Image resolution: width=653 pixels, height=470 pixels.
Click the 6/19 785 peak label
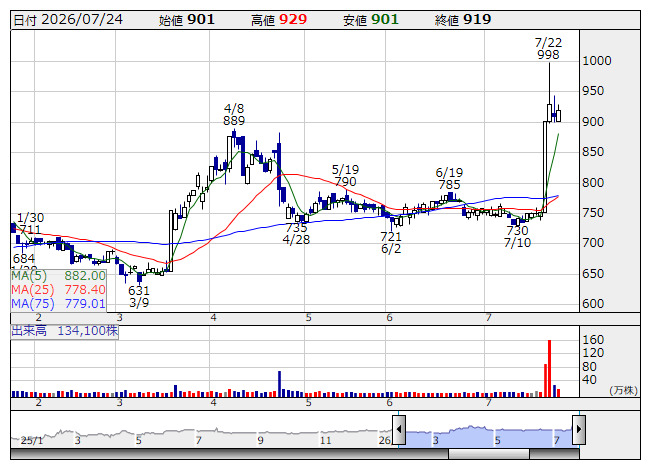click(449, 179)
